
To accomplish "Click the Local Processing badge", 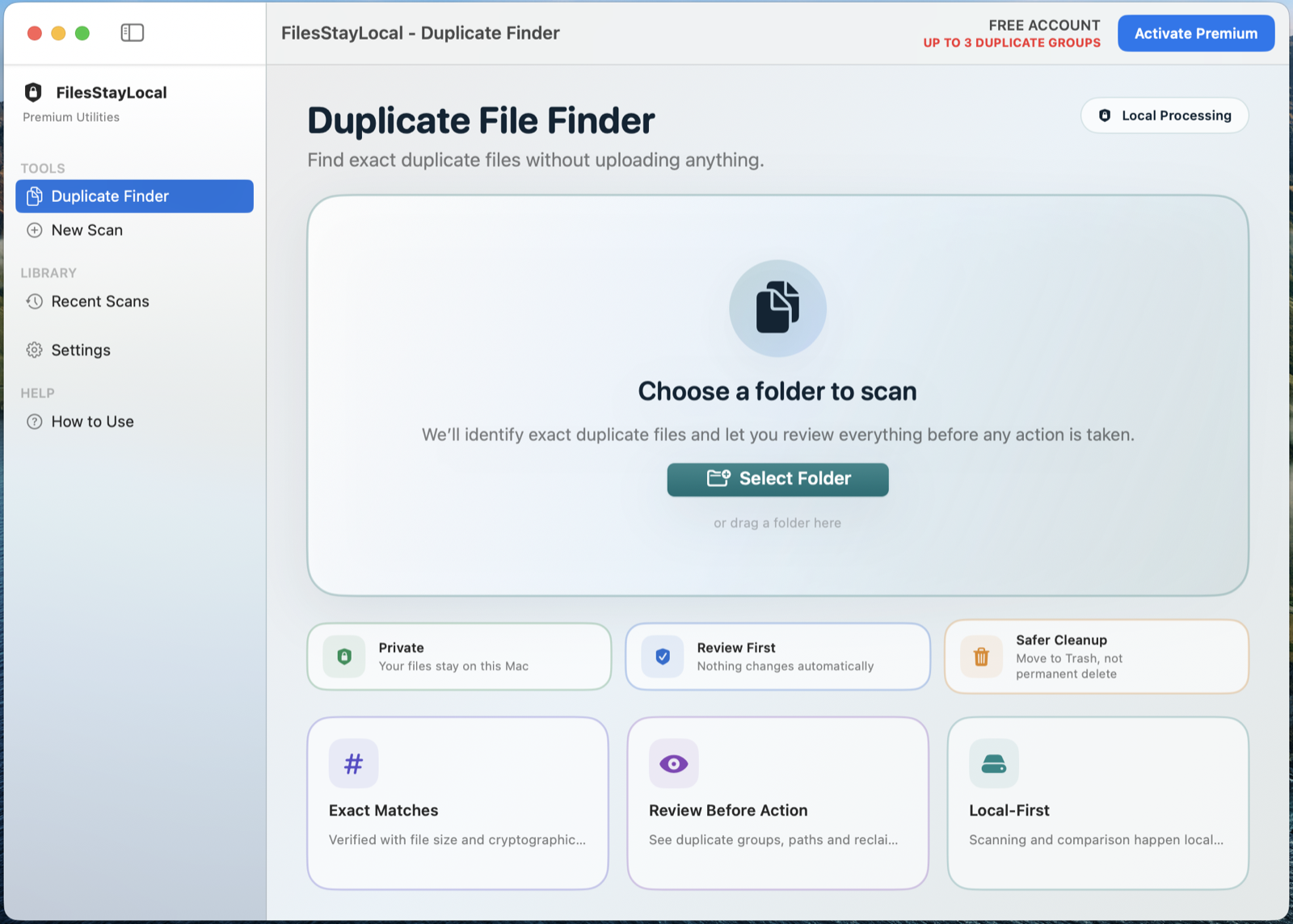I will coord(1165,115).
